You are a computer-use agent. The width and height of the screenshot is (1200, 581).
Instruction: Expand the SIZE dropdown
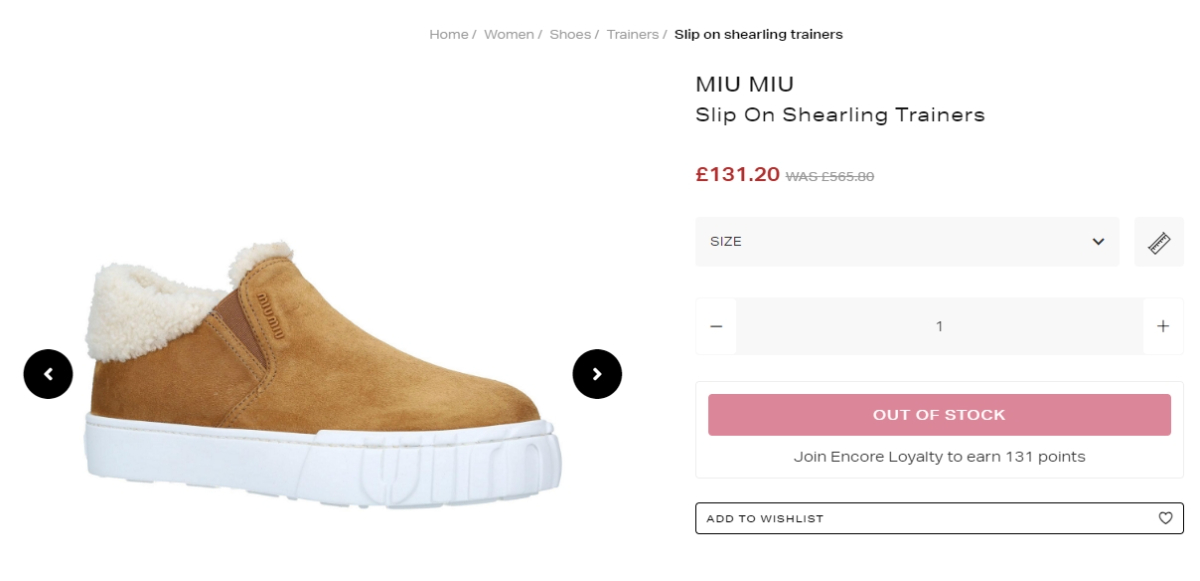pos(907,242)
